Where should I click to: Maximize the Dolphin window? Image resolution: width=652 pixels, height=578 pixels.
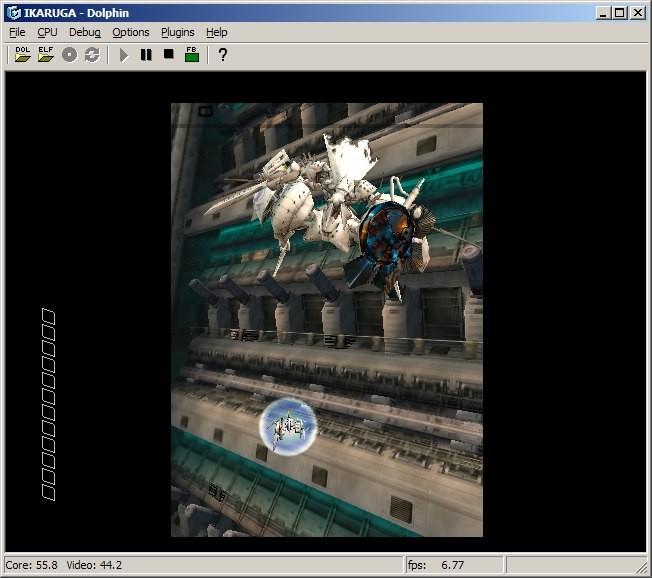tap(620, 13)
